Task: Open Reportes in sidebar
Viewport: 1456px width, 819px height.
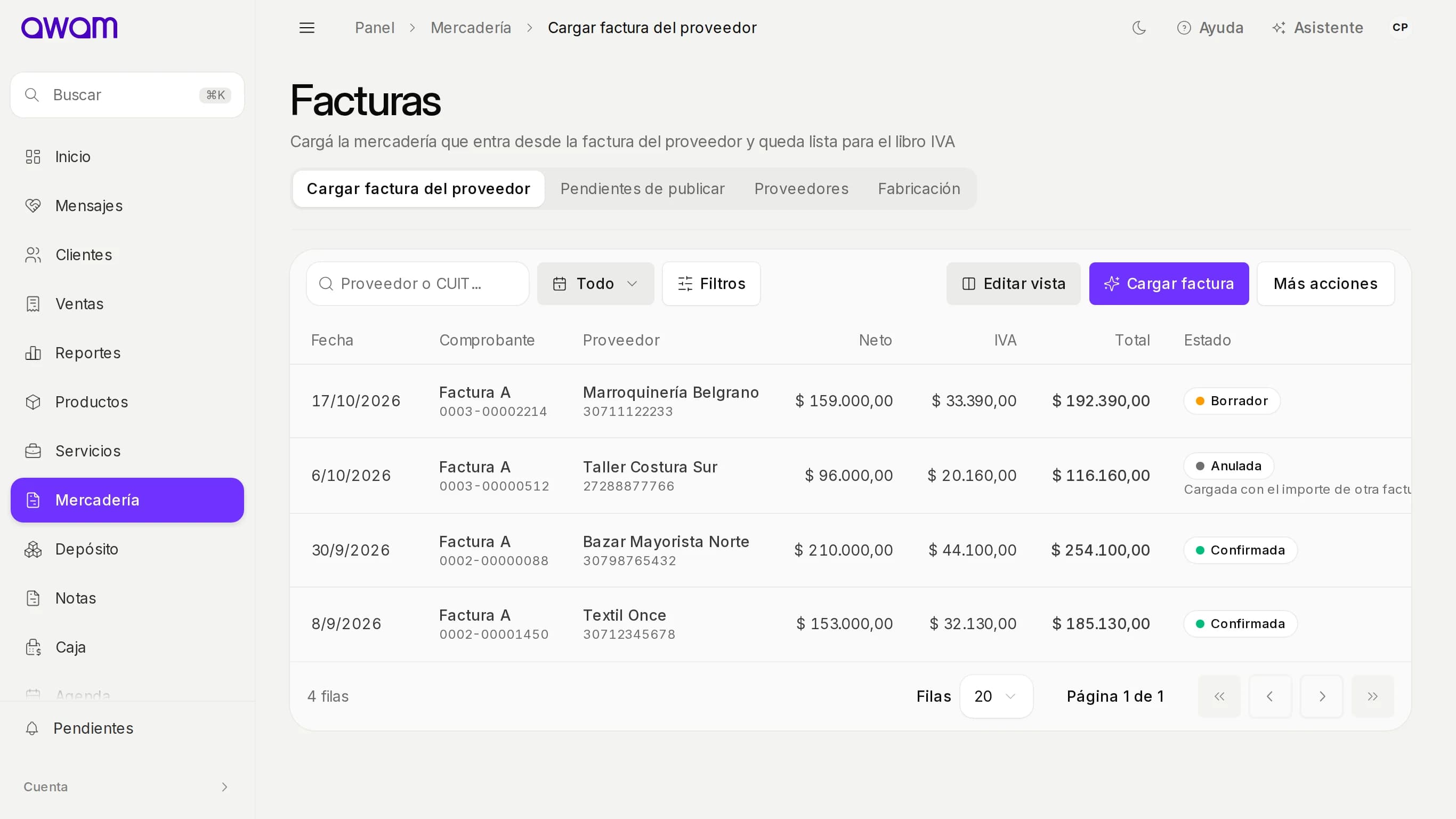Action: pyautogui.click(x=127, y=353)
